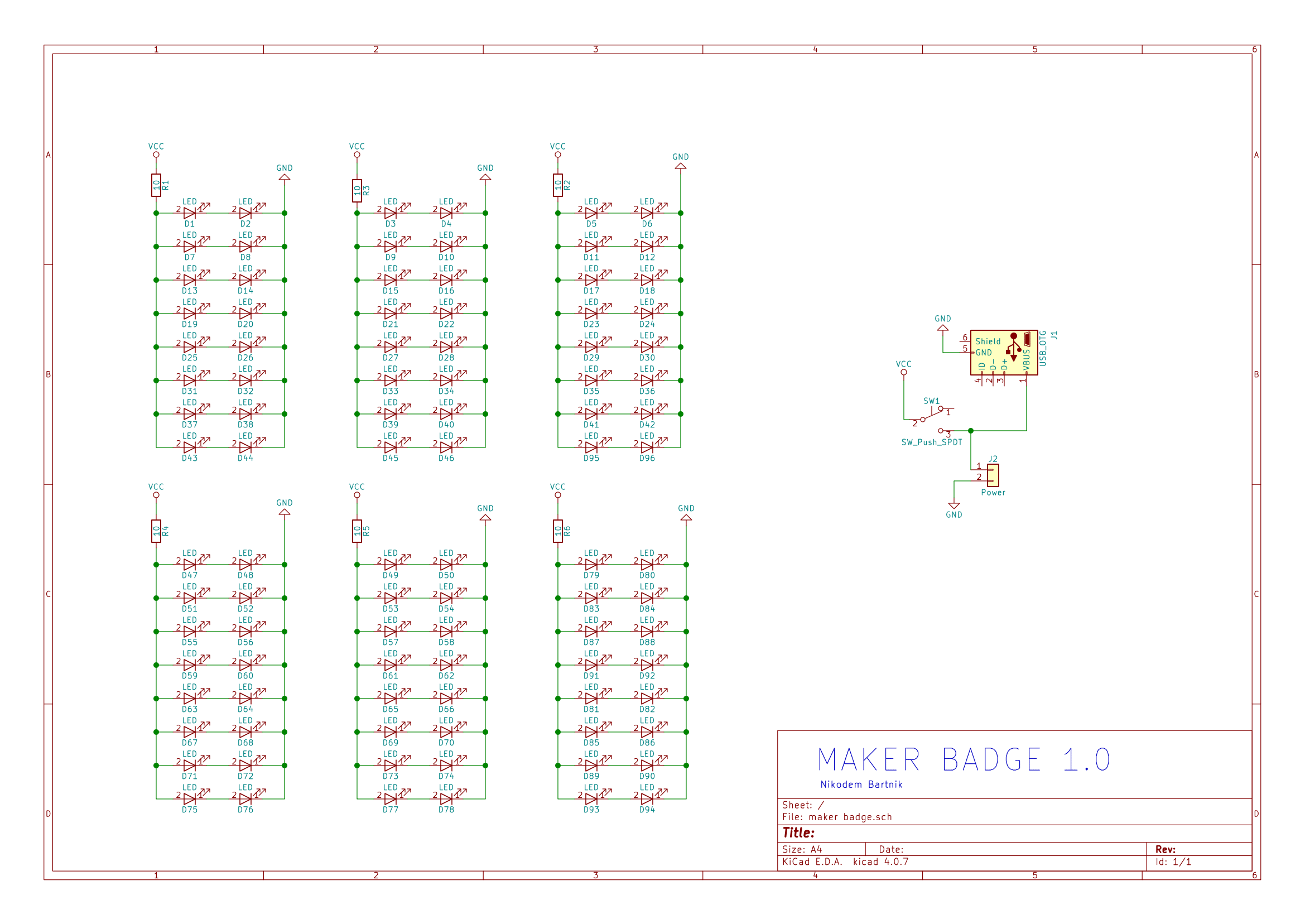Select resistor R1 symbol
This screenshot has height=924, width=1305.
point(156,185)
